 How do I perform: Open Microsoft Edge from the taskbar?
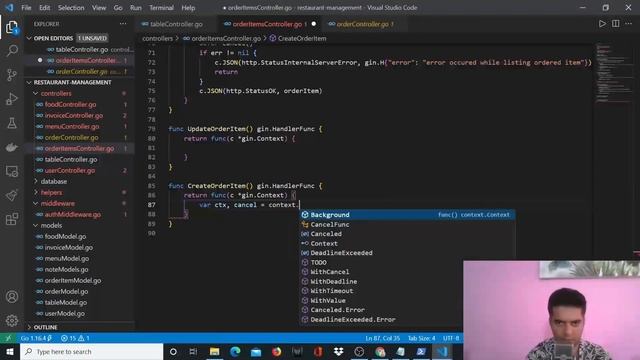coord(235,351)
